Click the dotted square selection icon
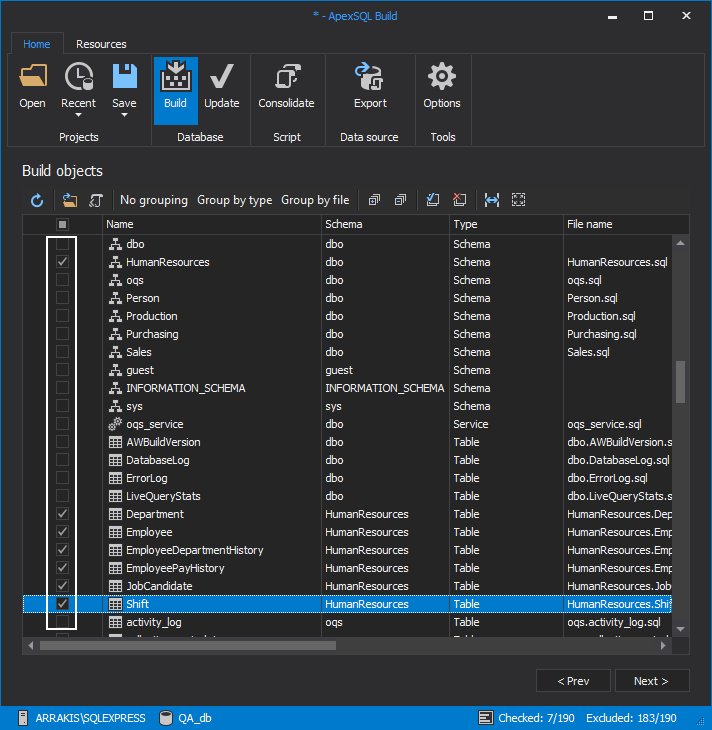The height and width of the screenshot is (730, 712). (518, 200)
